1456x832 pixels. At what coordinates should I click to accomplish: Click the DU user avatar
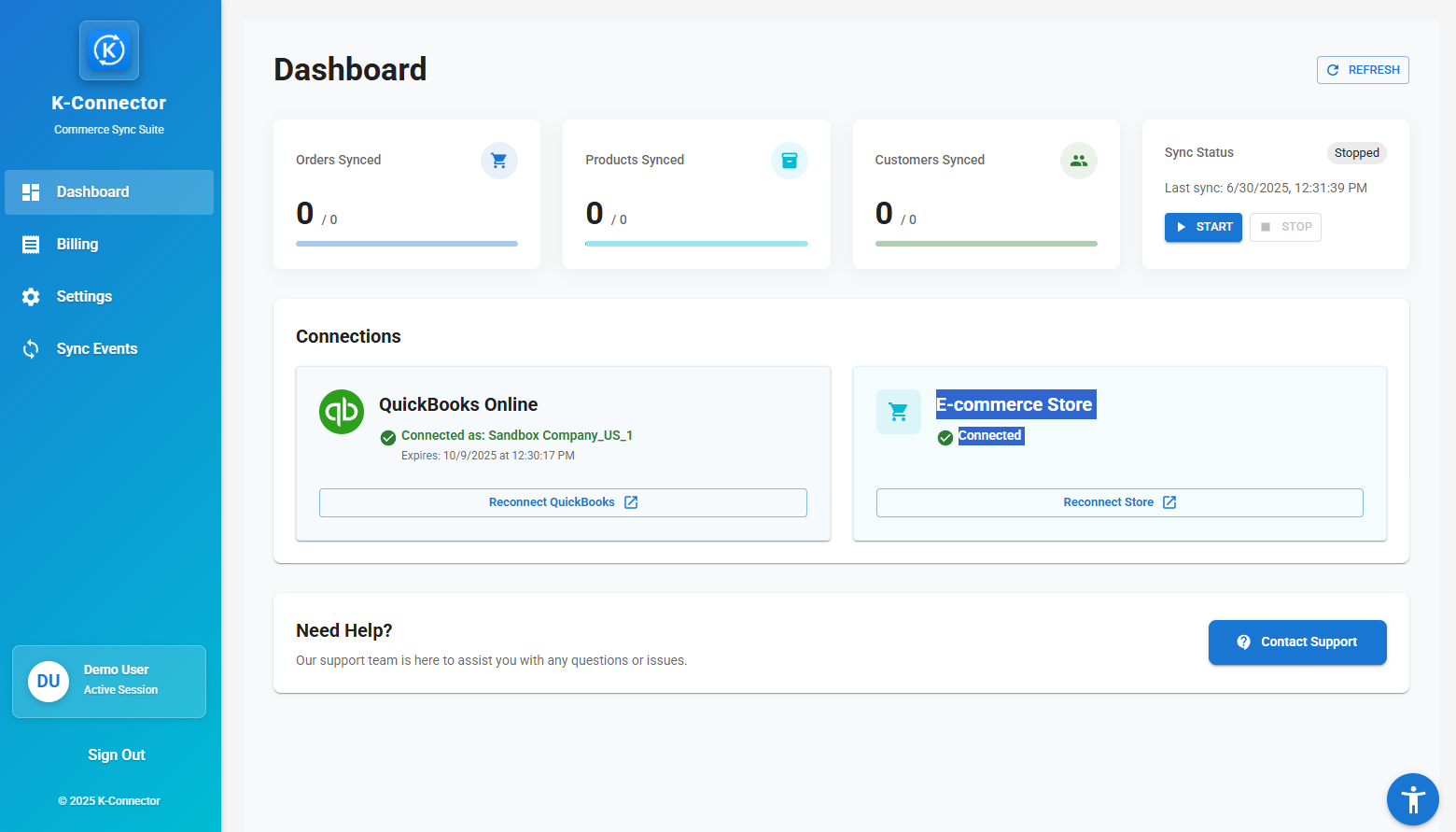pyautogui.click(x=49, y=682)
